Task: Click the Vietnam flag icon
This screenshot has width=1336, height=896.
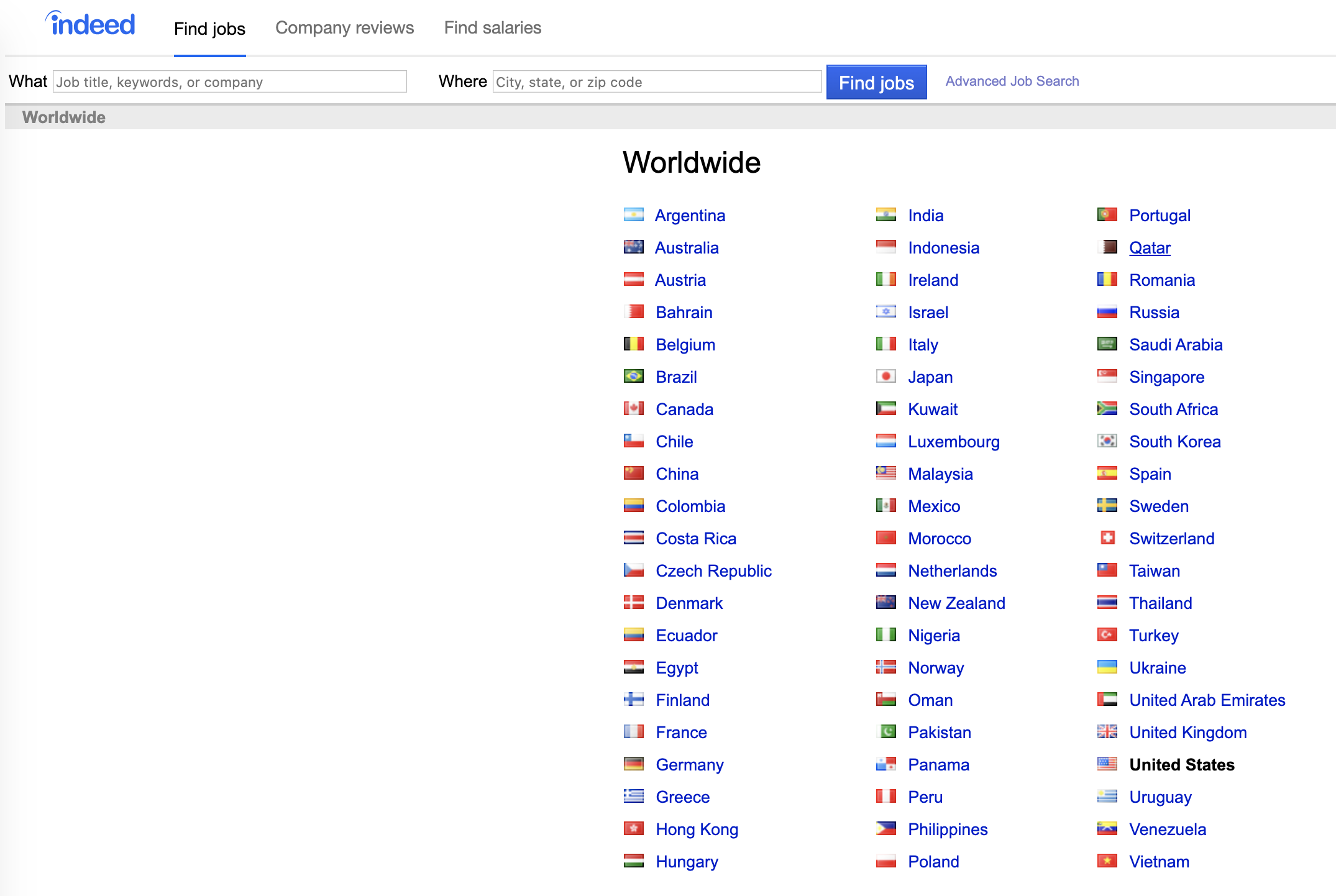Action: coord(1107,861)
